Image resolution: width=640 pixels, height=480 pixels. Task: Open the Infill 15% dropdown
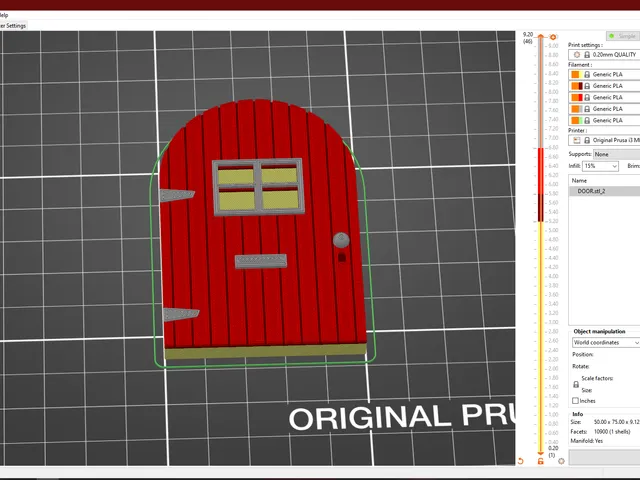coord(600,166)
